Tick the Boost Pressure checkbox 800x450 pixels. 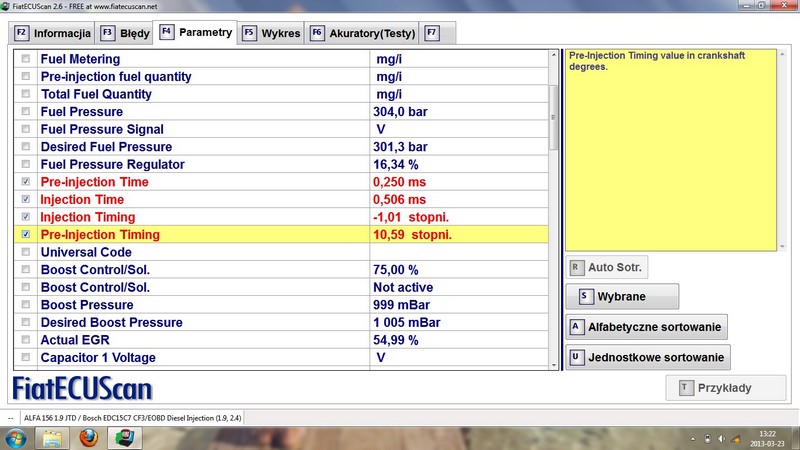pos(26,305)
